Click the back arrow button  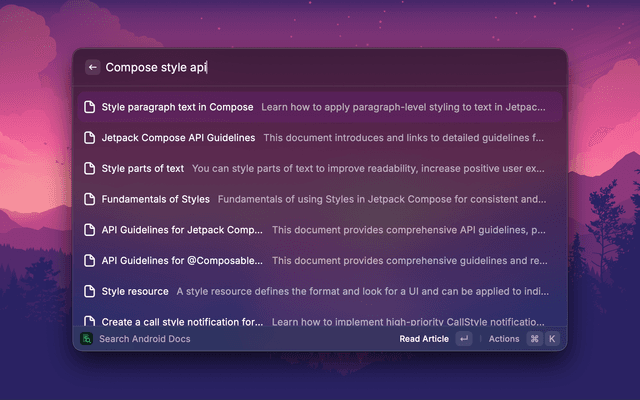tap(93, 67)
